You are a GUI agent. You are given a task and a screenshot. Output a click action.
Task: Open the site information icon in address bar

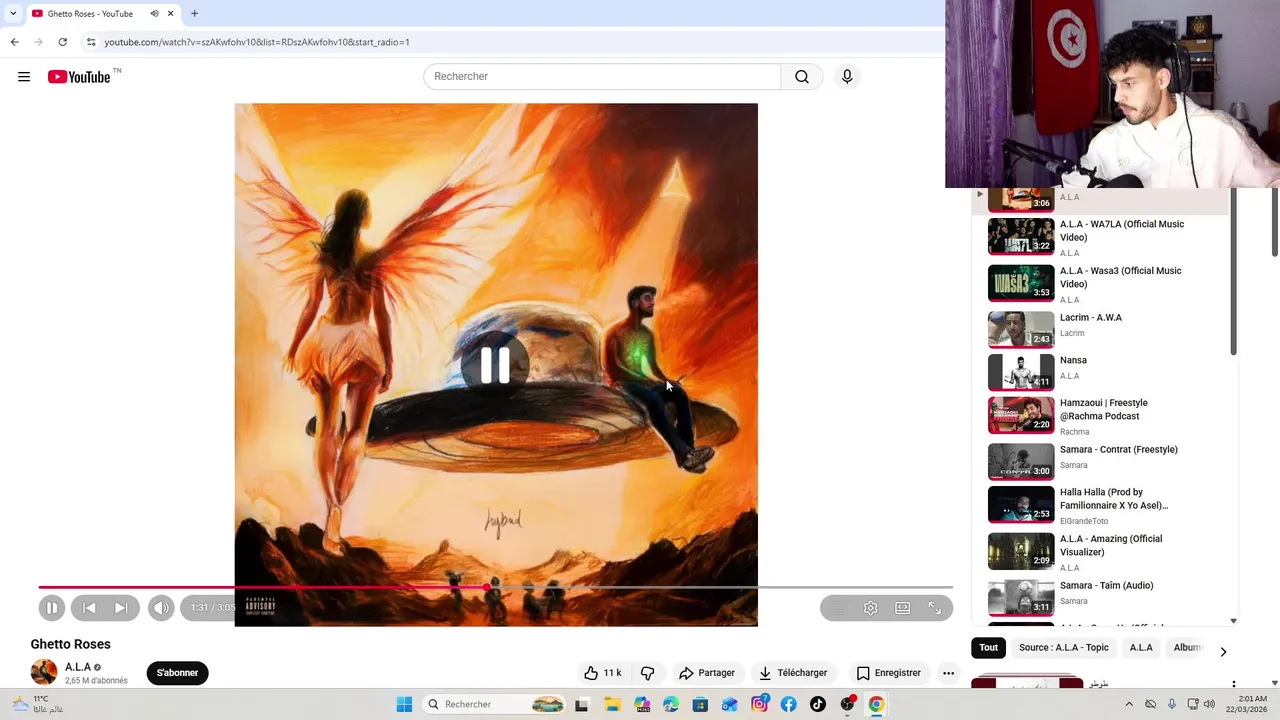90,42
